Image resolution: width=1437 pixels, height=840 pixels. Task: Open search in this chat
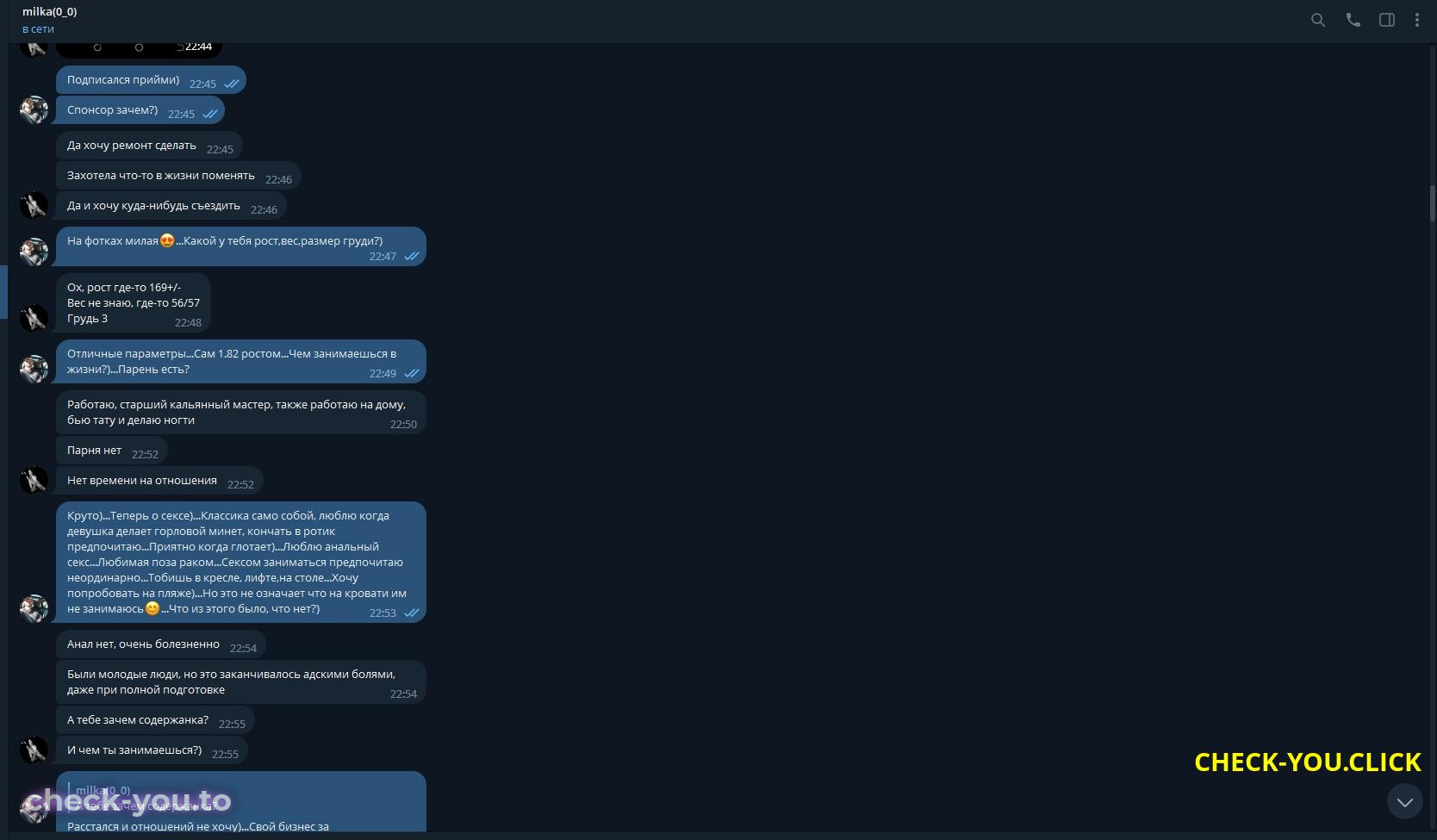click(1317, 20)
